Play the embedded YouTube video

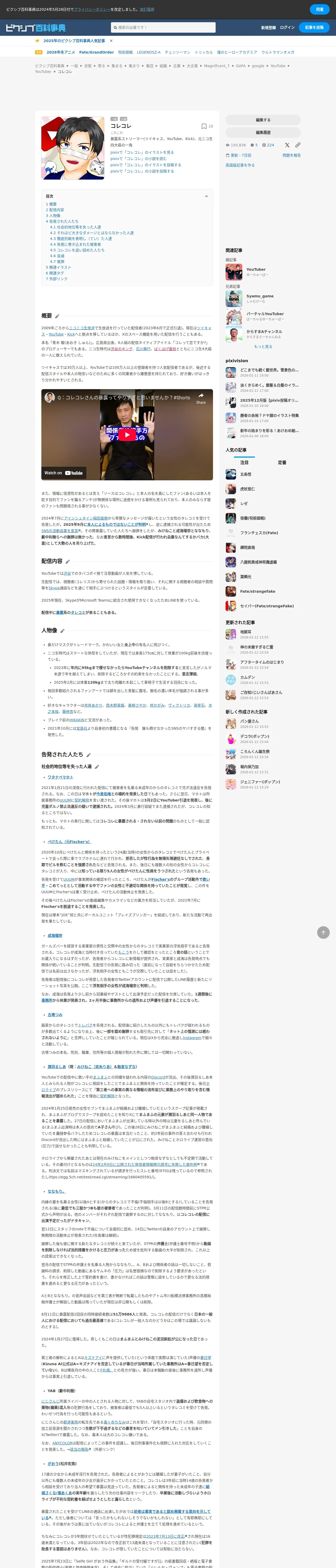pyautogui.click(x=127, y=435)
